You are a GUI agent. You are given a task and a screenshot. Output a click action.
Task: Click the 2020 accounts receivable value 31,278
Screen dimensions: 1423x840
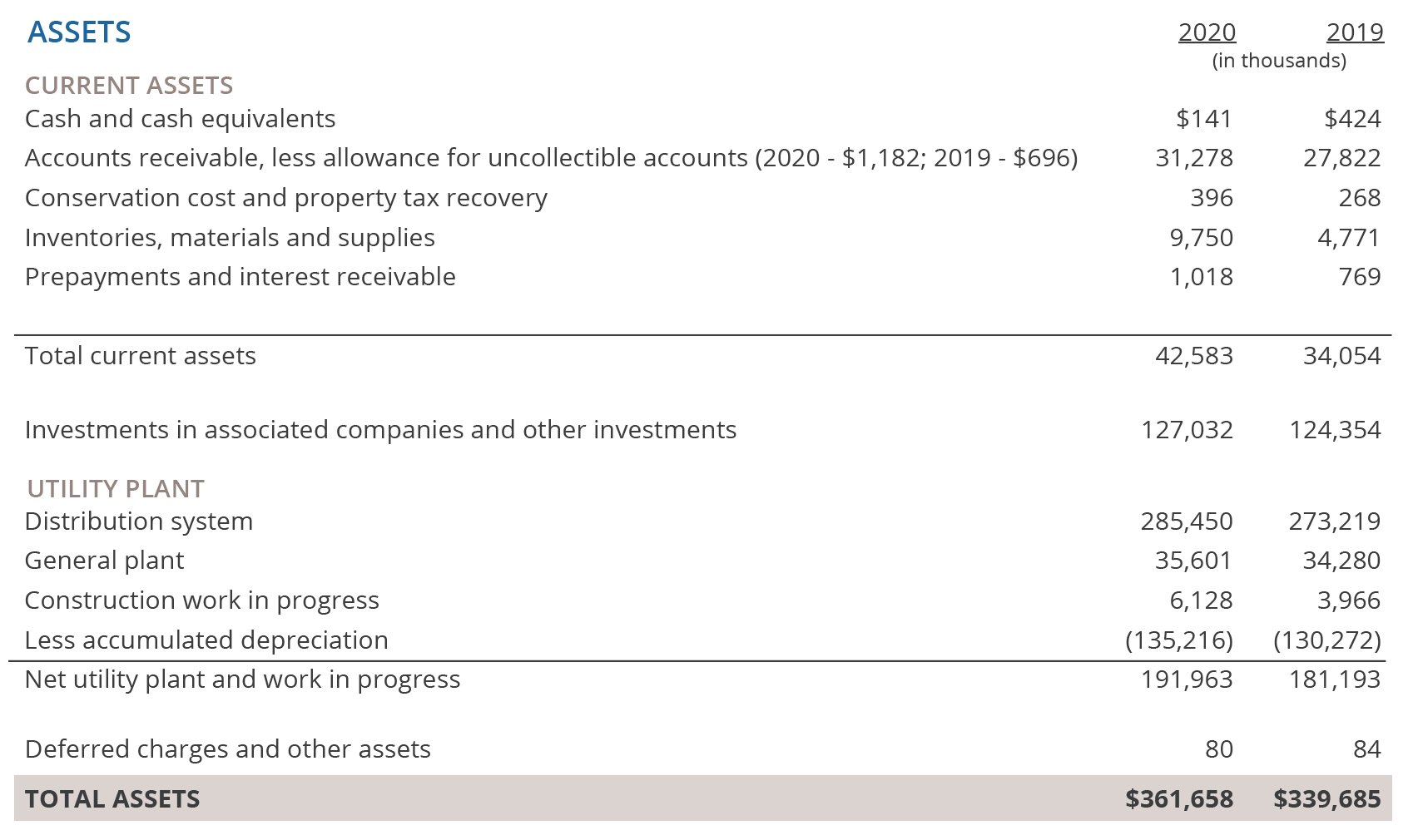pos(1194,158)
